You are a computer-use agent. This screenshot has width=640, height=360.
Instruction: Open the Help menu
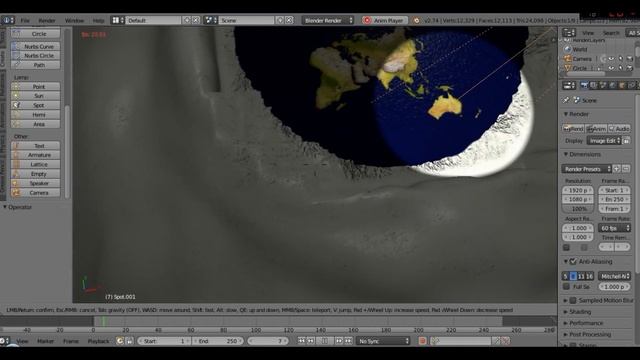[98, 20]
